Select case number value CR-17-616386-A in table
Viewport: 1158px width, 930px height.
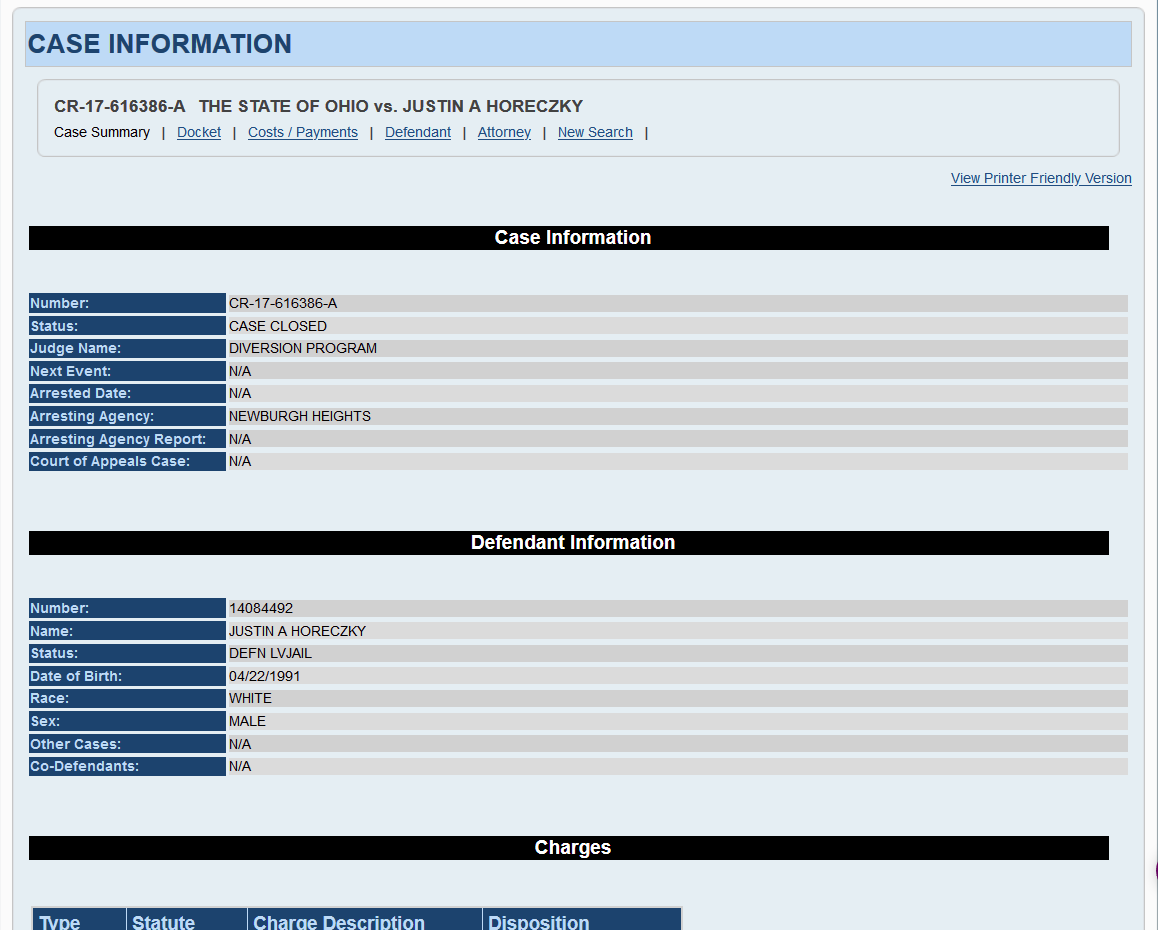283,304
